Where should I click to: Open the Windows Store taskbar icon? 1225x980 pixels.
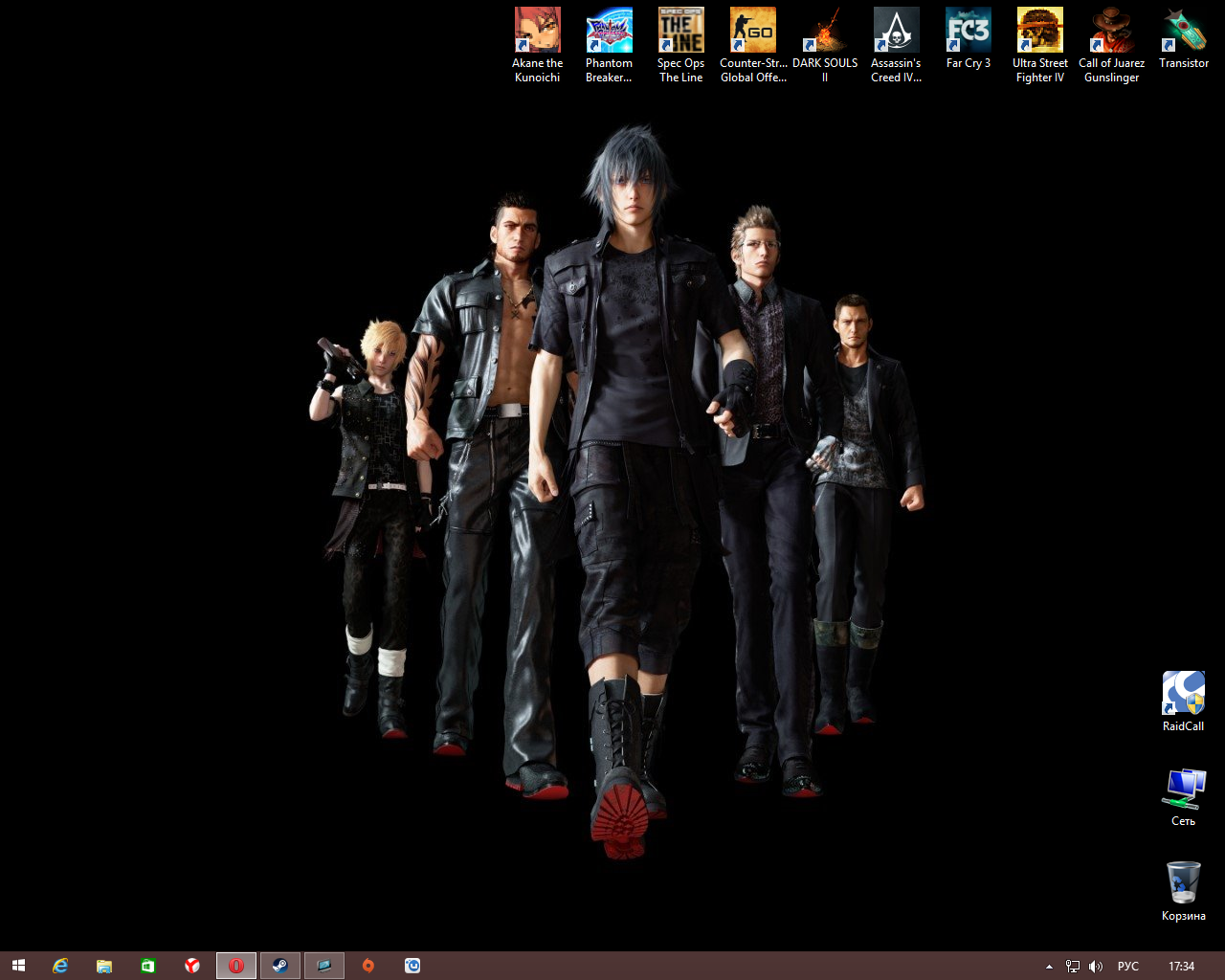148,966
